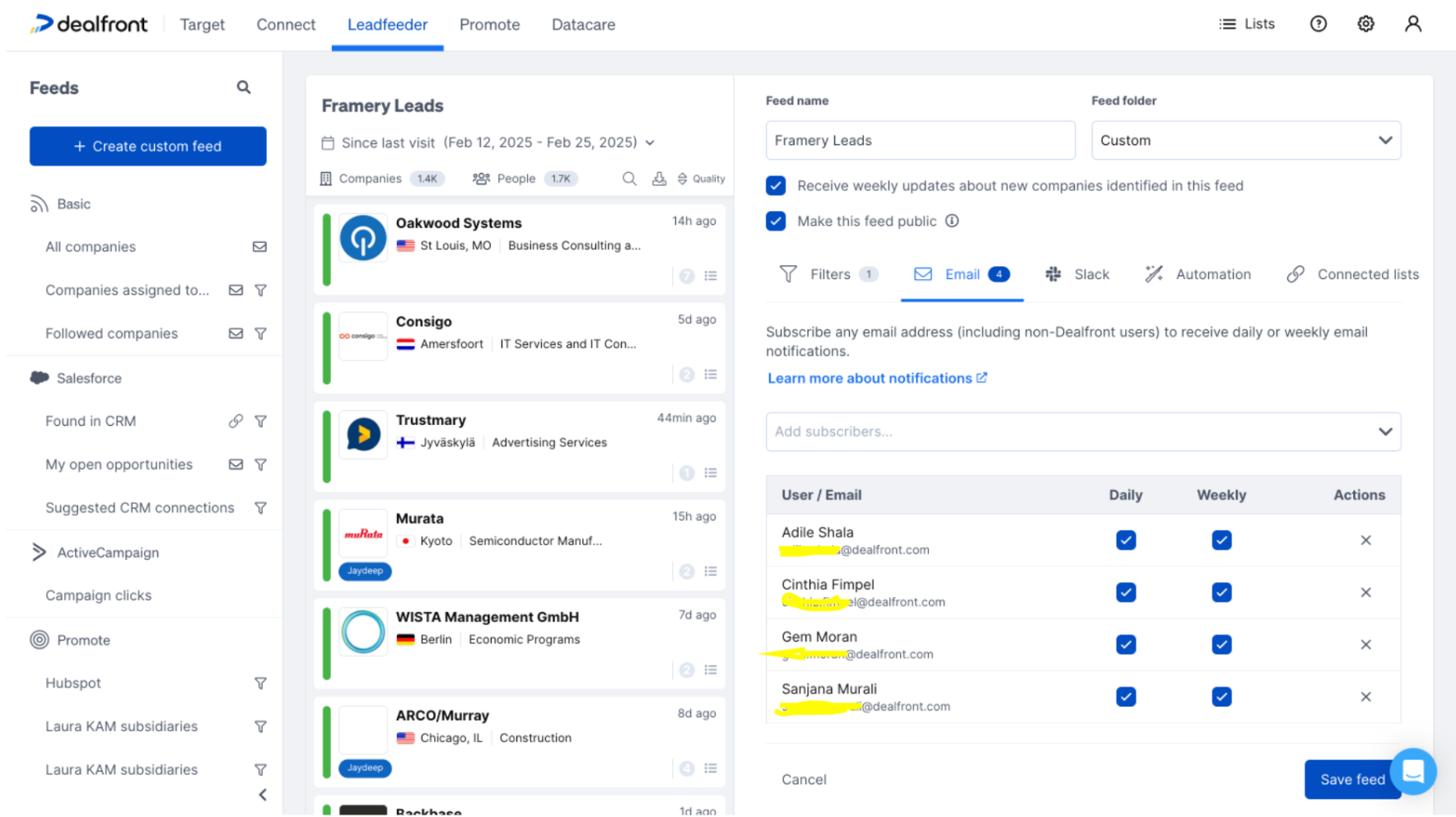Open the Automation tab
1456x817 pixels.
pyautogui.click(x=1198, y=274)
